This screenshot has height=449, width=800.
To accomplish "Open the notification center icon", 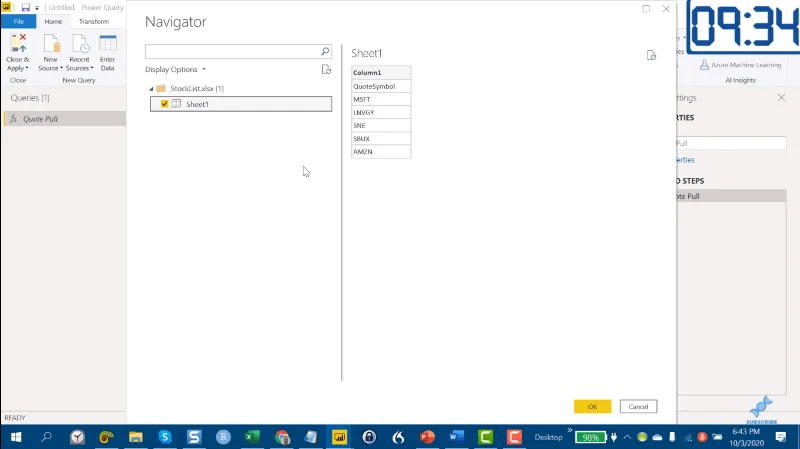I will tap(781, 437).
